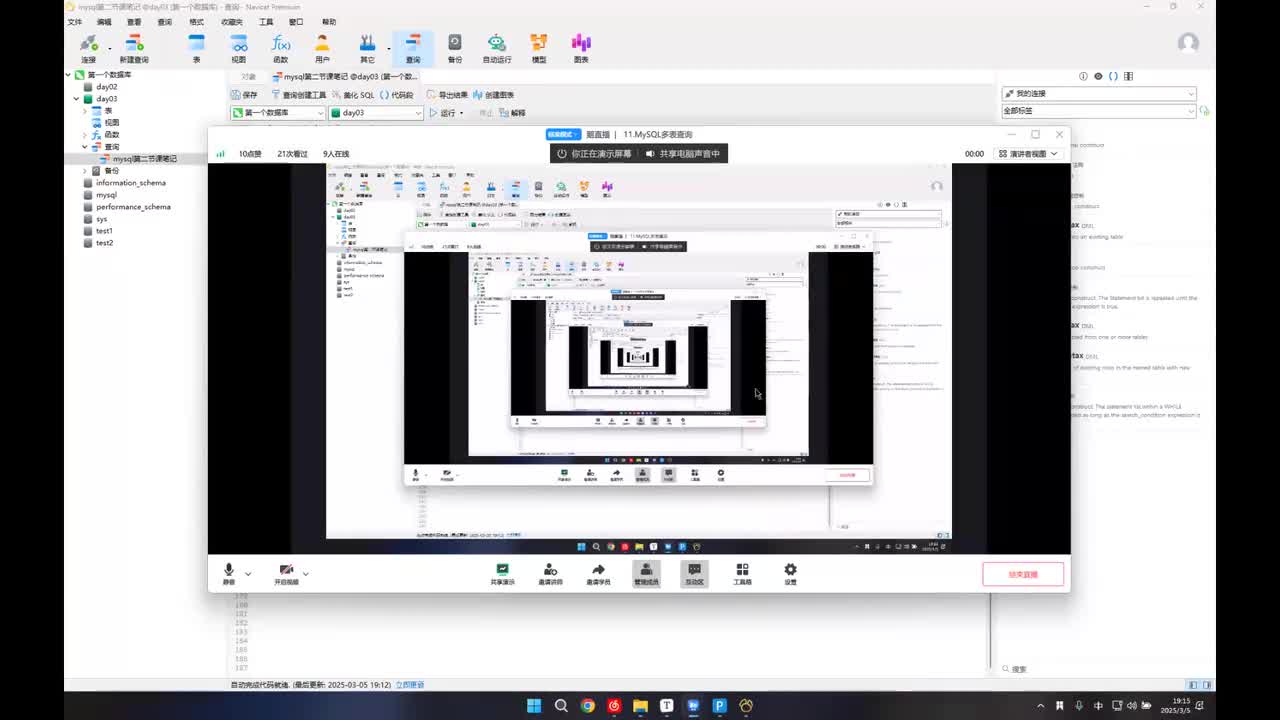
Task: Click the red 结束直播 end live button
Action: pyautogui.click(x=1023, y=574)
